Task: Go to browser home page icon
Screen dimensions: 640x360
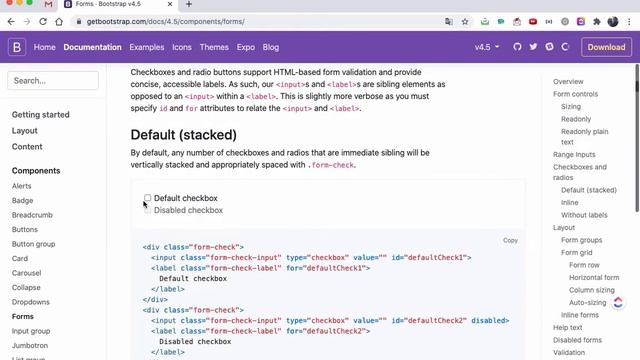Action: (x=59, y=22)
